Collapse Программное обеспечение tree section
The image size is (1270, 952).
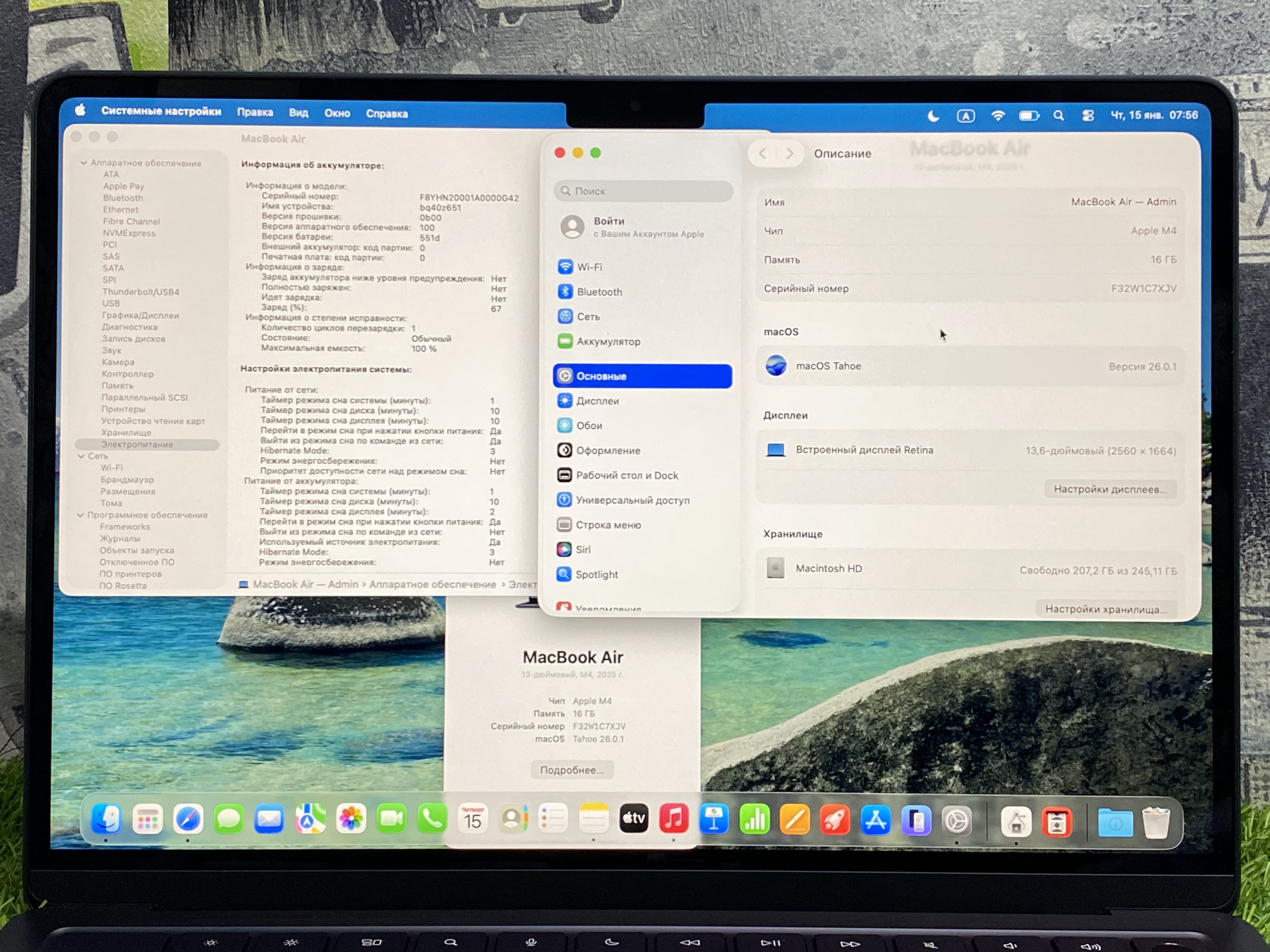click(80, 515)
